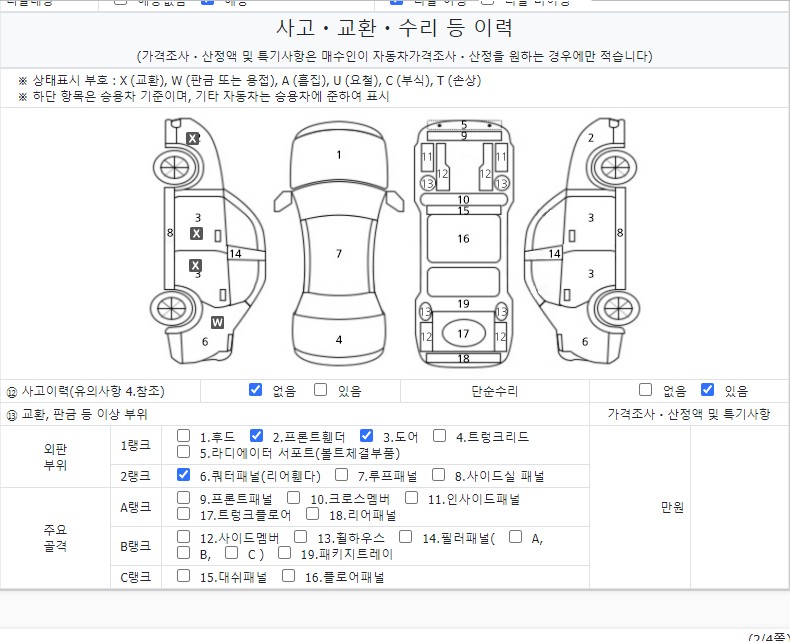Check 없음 for 단순수리

tap(645, 390)
